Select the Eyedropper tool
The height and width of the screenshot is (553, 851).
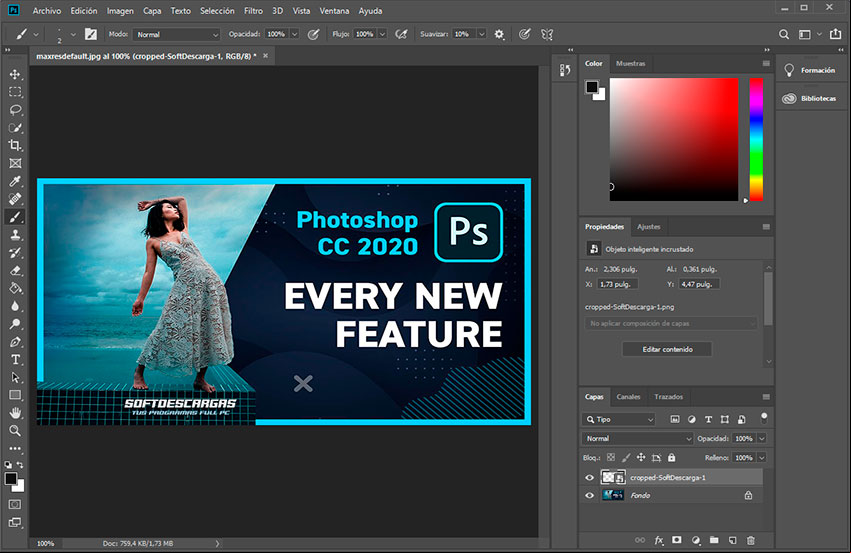pos(15,181)
